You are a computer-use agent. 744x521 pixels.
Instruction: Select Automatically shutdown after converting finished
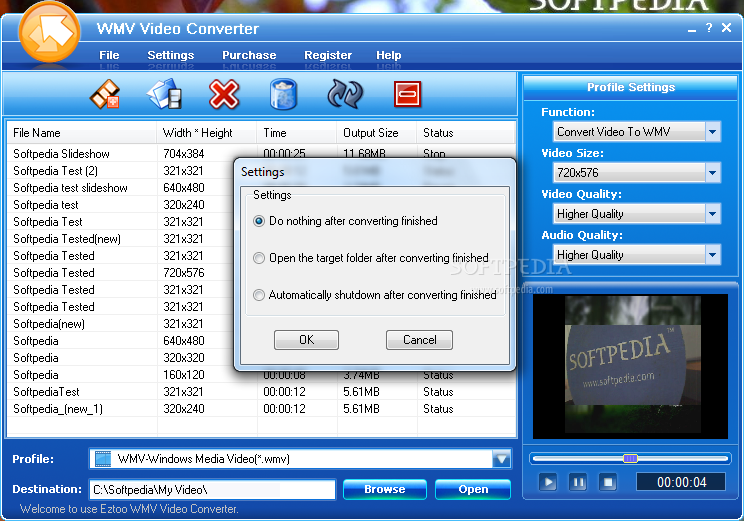[x=259, y=295]
